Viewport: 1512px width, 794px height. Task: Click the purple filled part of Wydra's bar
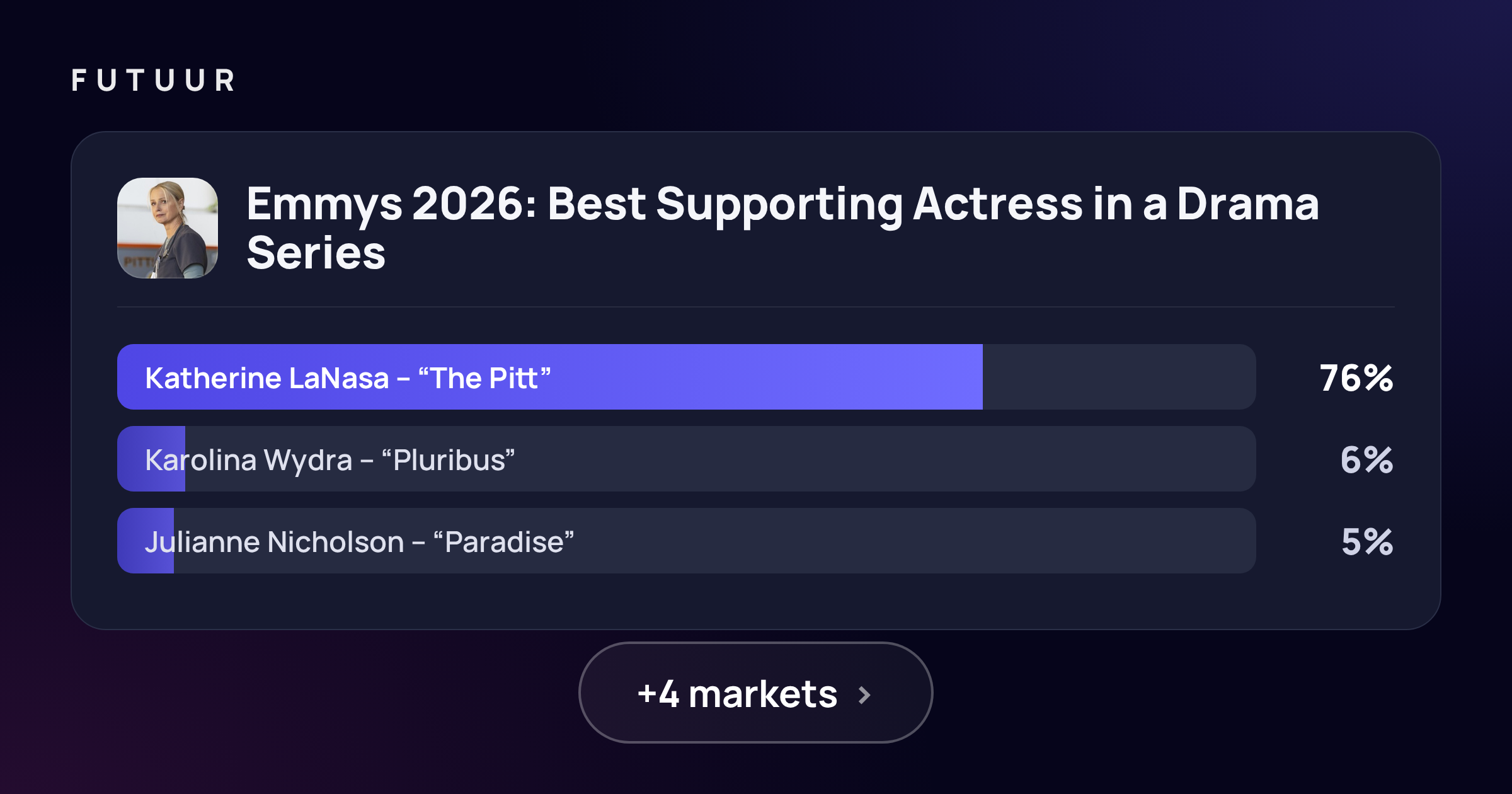click(151, 459)
